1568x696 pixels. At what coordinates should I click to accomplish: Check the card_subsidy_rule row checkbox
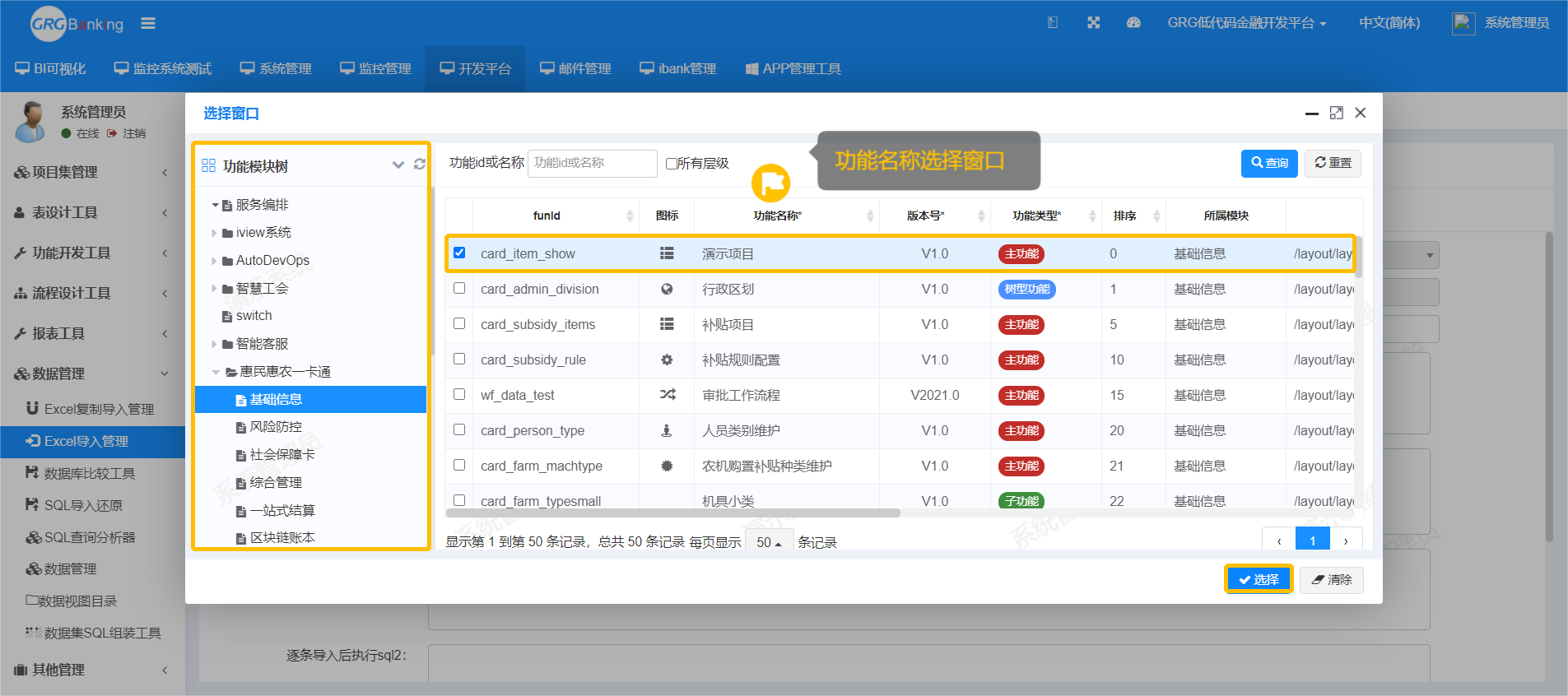[459, 359]
